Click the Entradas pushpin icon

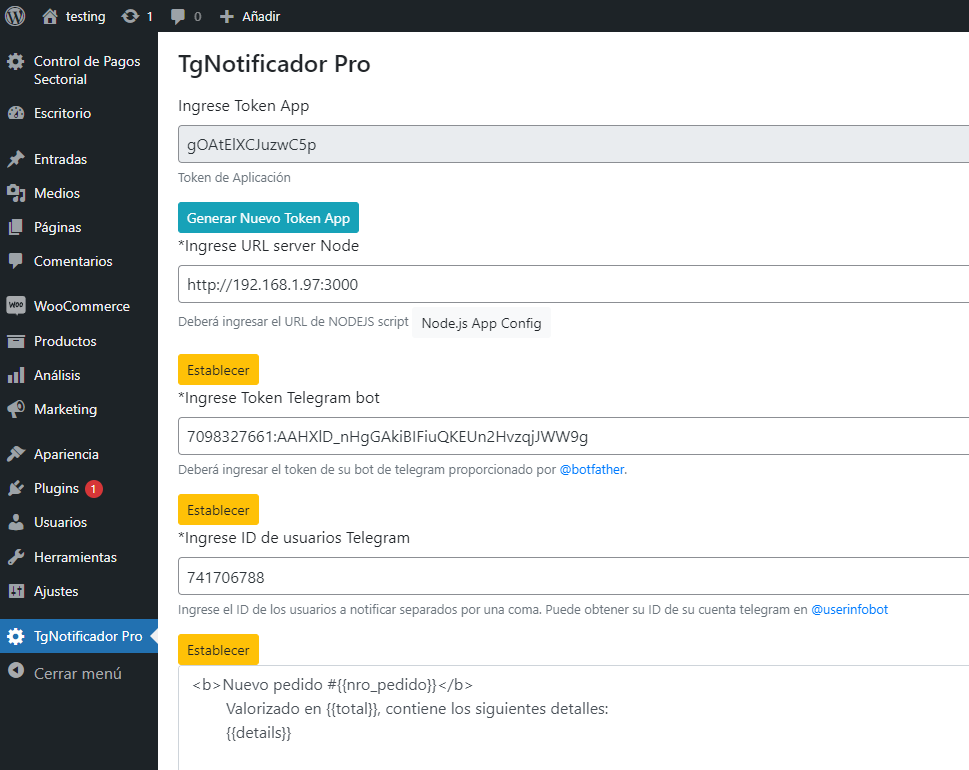[14, 158]
